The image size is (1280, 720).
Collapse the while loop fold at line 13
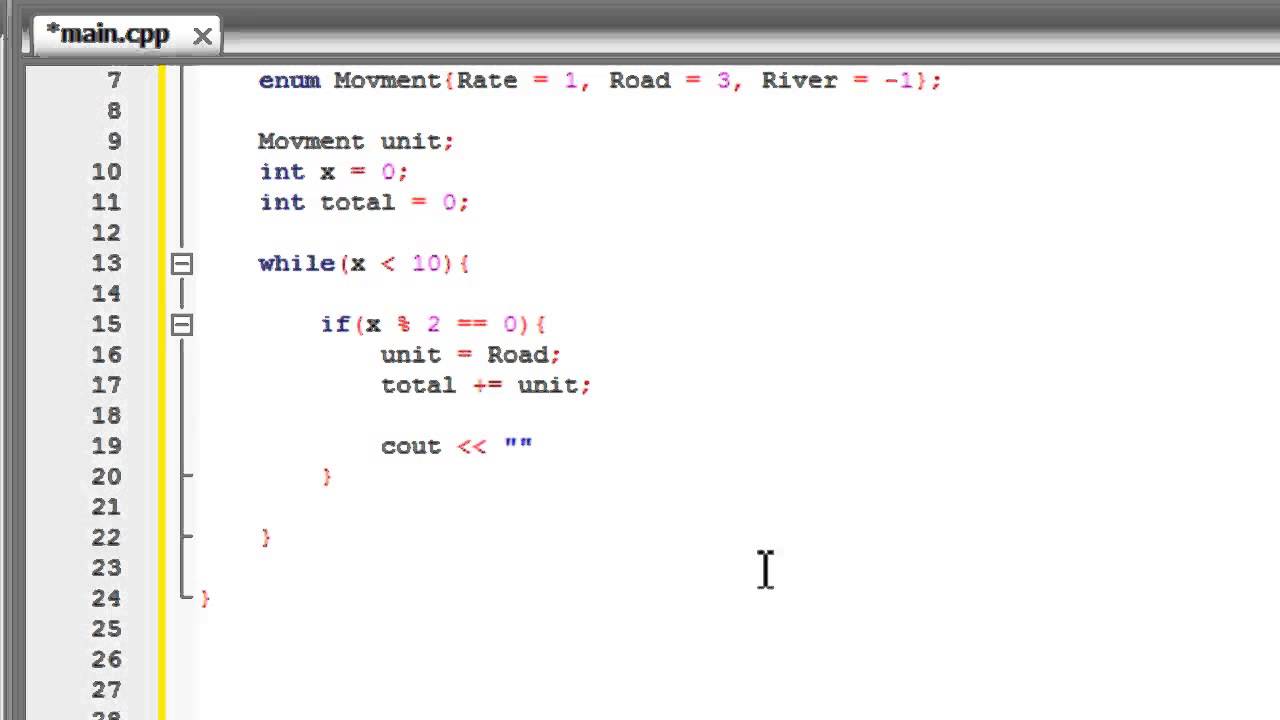181,264
